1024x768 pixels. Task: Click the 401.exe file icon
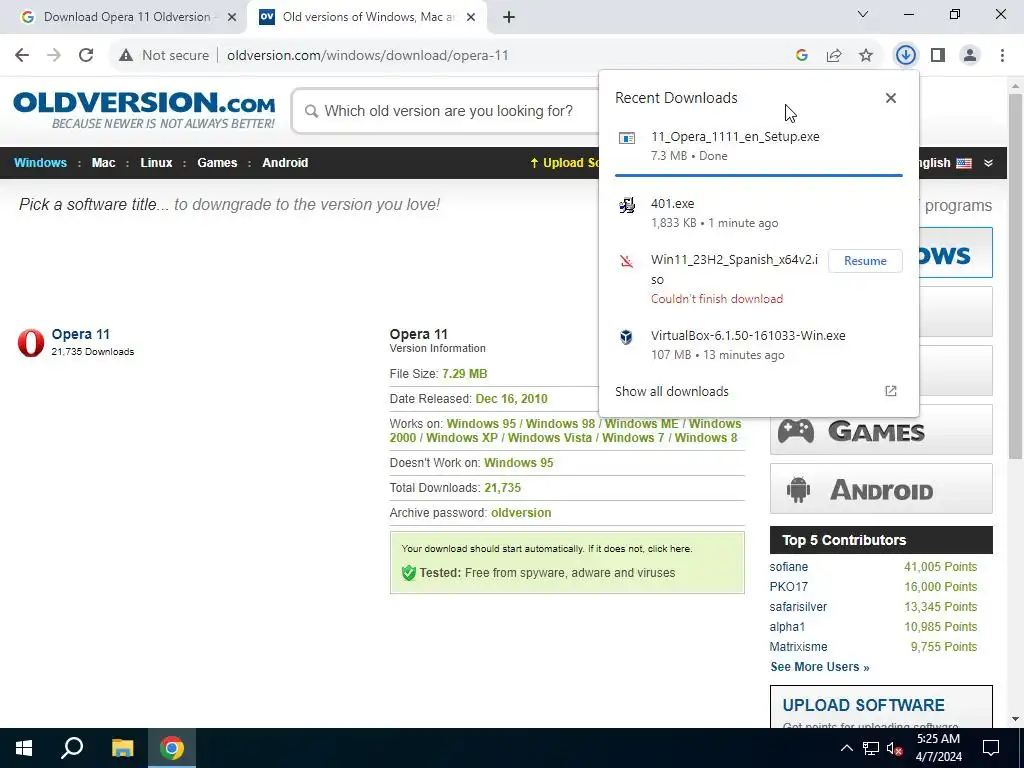[x=626, y=205]
